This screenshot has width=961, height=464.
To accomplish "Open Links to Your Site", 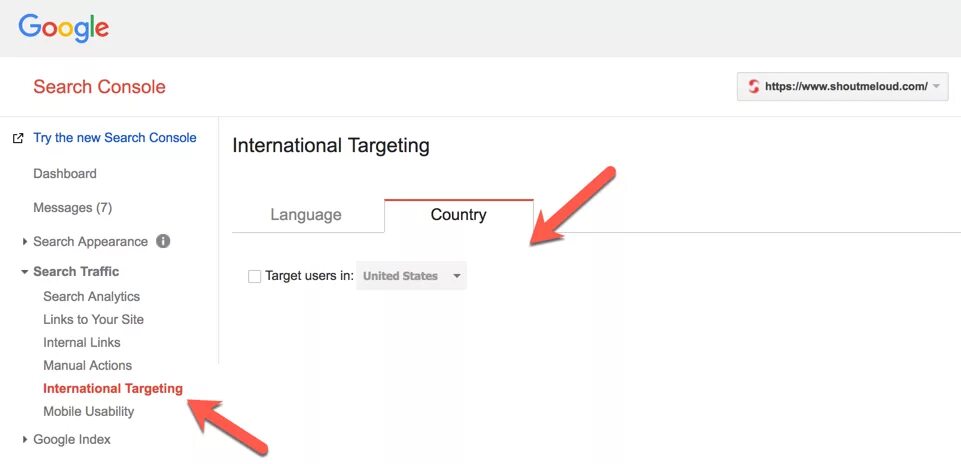I will pos(93,319).
